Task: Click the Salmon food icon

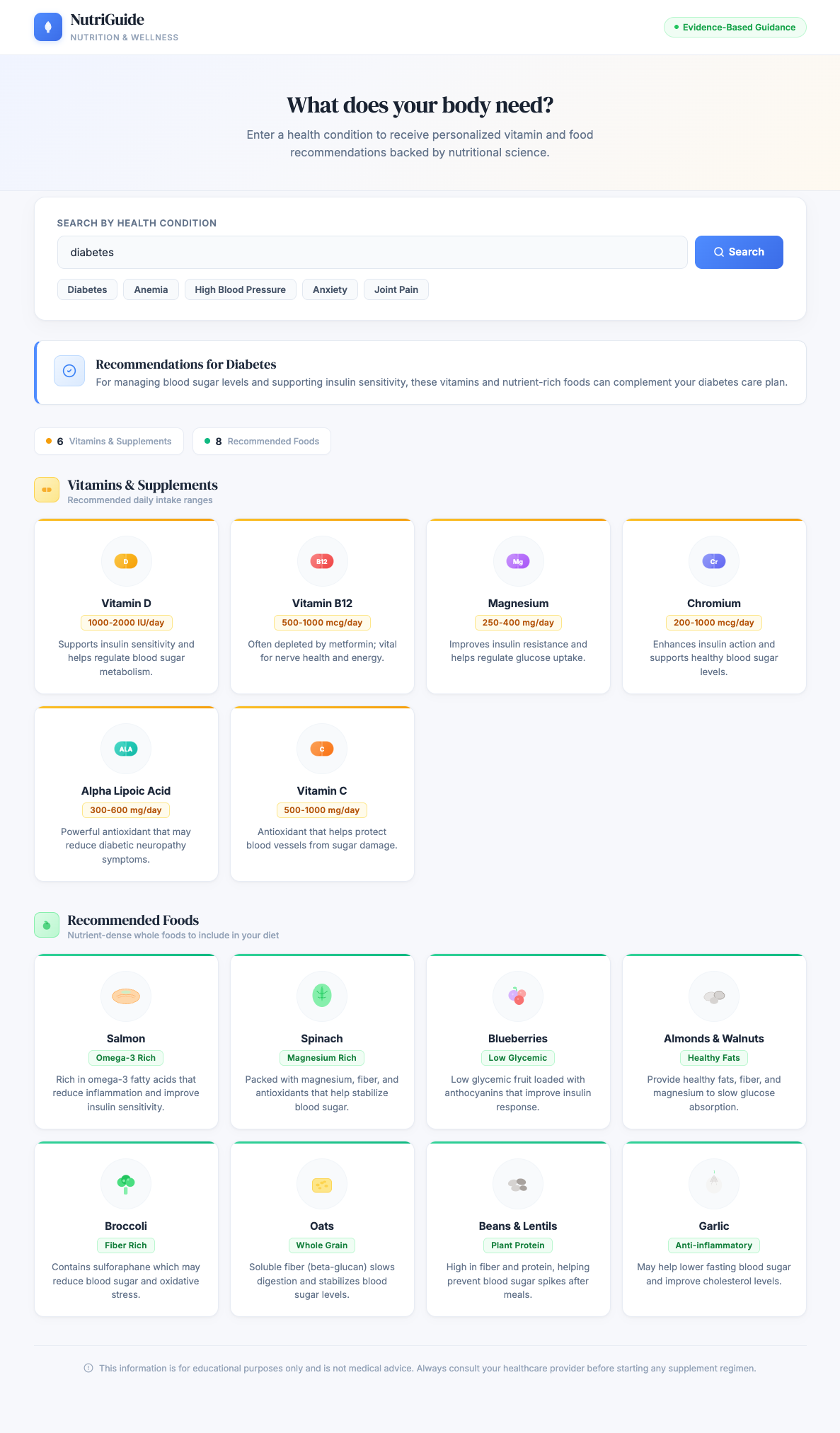Action: click(x=126, y=996)
